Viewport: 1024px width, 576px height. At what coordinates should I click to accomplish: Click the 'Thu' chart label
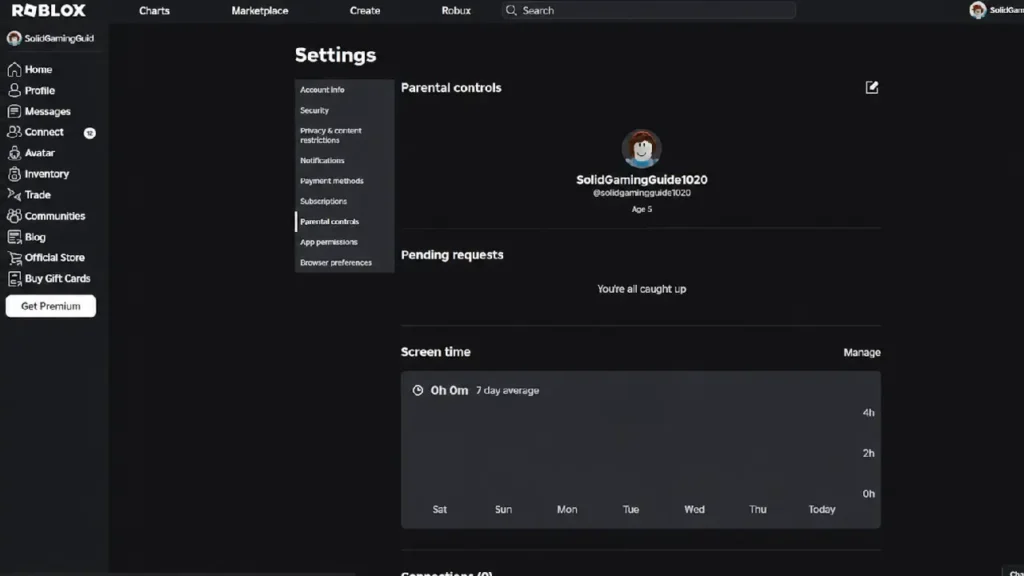click(758, 509)
